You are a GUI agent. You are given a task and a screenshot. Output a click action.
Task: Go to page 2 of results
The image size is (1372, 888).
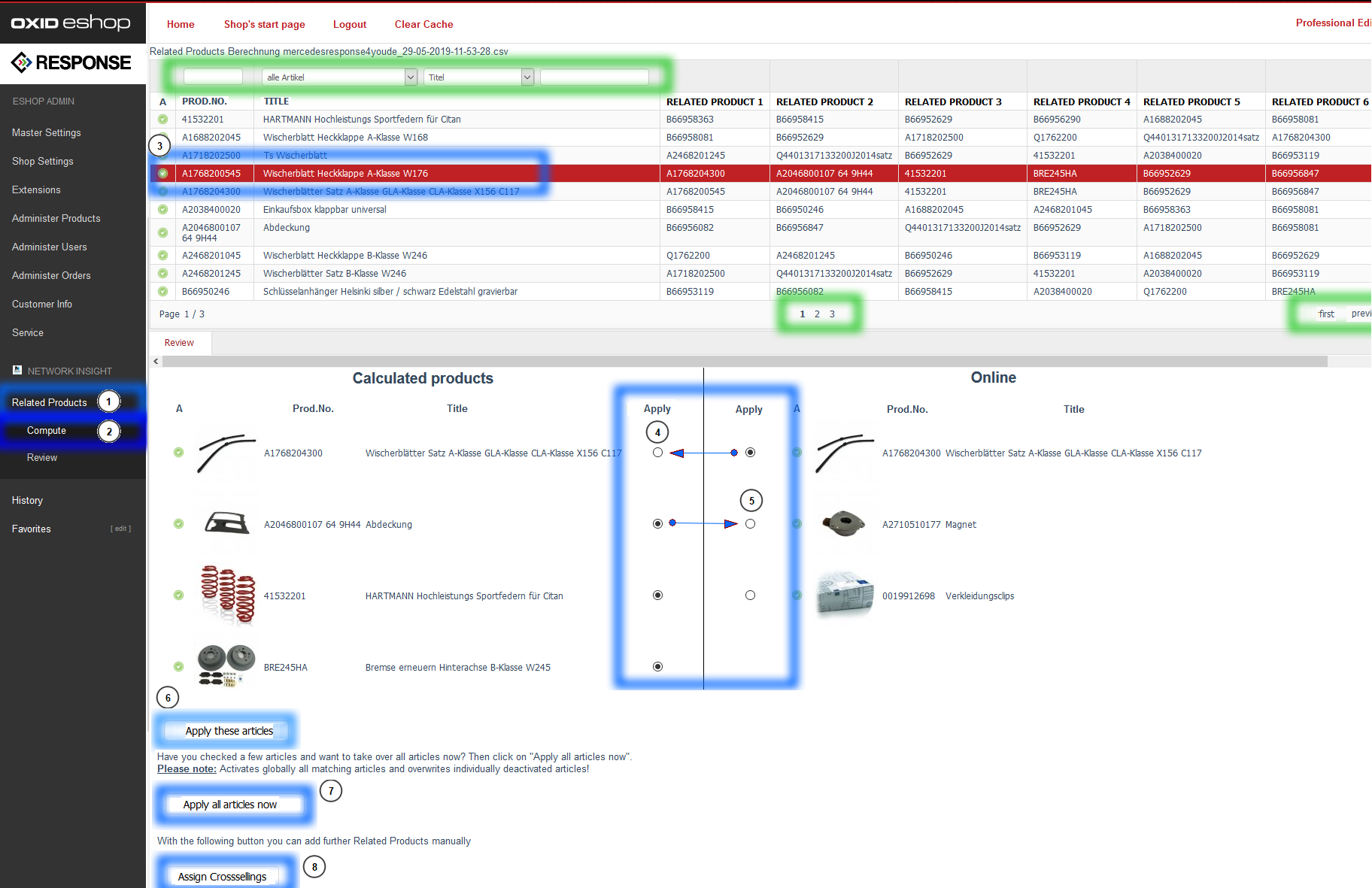(817, 314)
